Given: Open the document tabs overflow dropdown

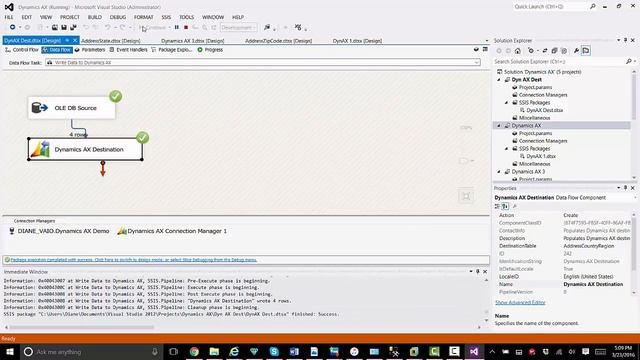Looking at the screenshot, I should coord(487,40).
